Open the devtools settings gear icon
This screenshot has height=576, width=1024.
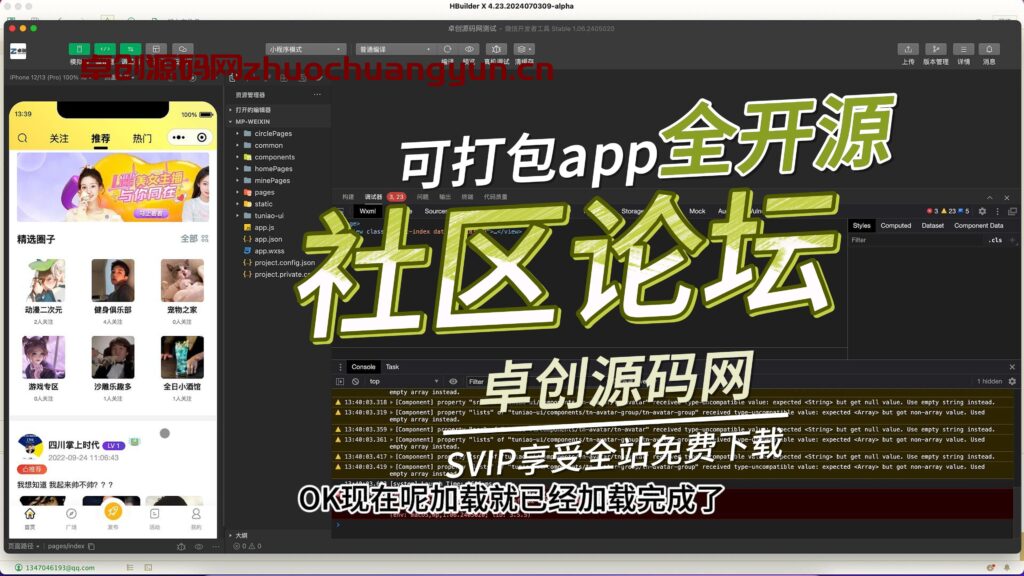[x=982, y=211]
